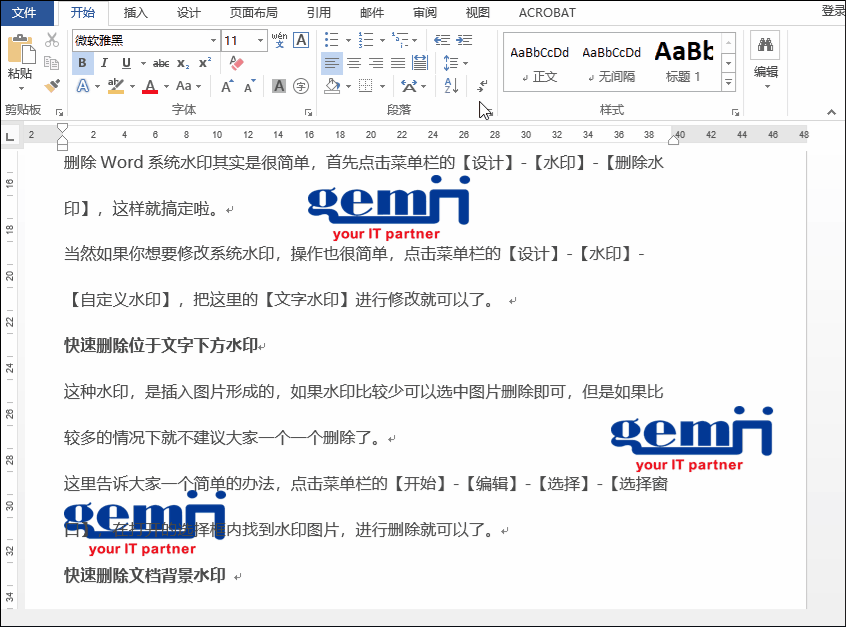Image resolution: width=846 pixels, height=627 pixels.
Task: Click the Find binoculars icon
Action: (763, 45)
